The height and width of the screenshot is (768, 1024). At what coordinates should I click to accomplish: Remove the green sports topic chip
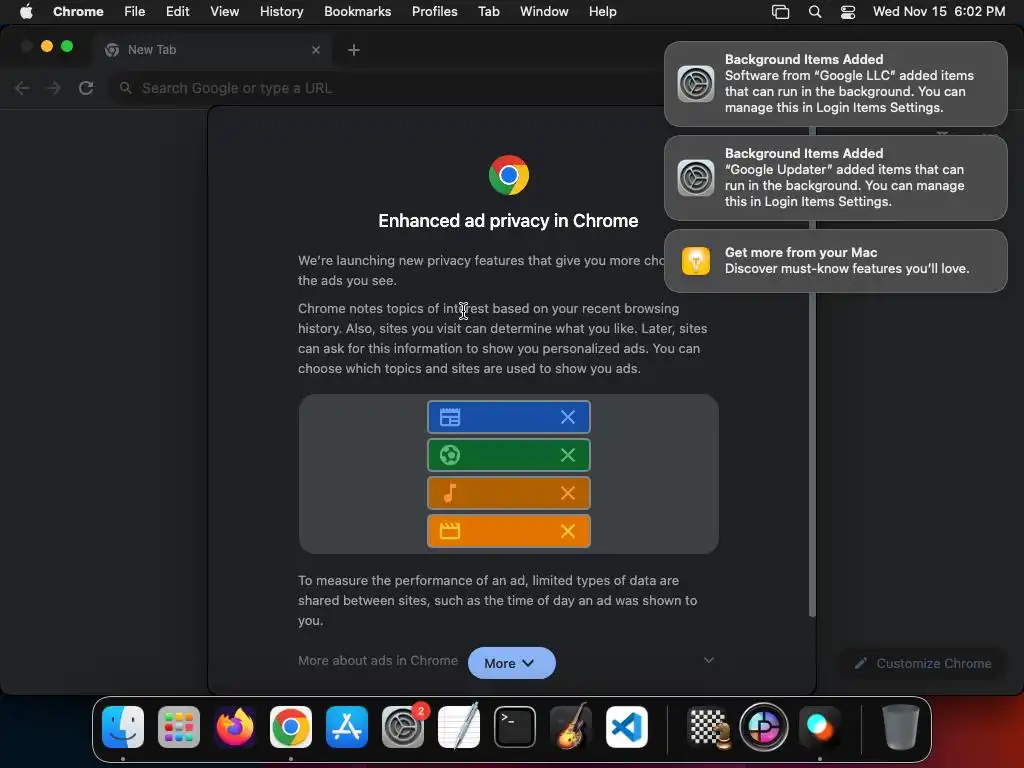pyautogui.click(x=568, y=455)
